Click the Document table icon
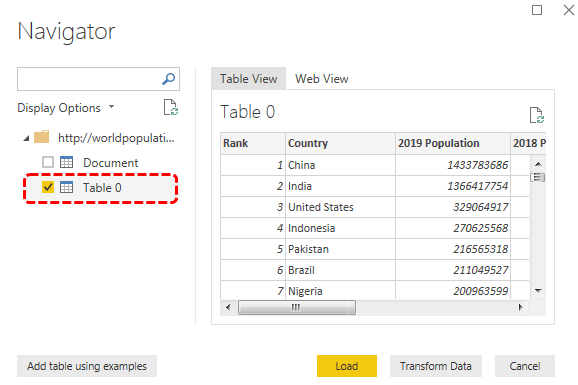This screenshot has height=385, width=578. (x=66, y=162)
